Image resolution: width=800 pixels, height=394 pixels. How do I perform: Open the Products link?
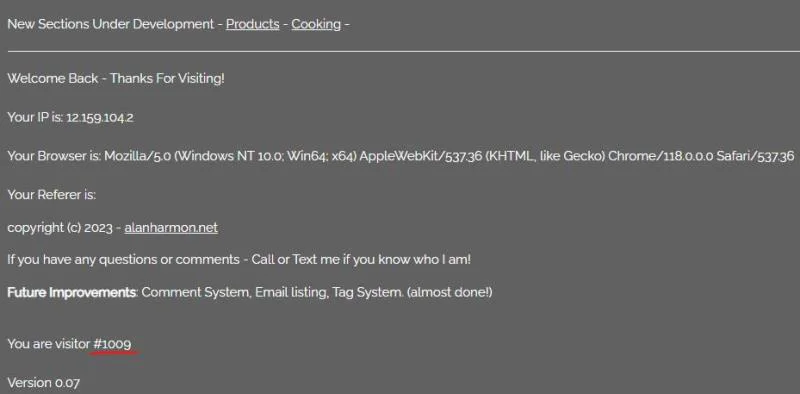[253, 24]
